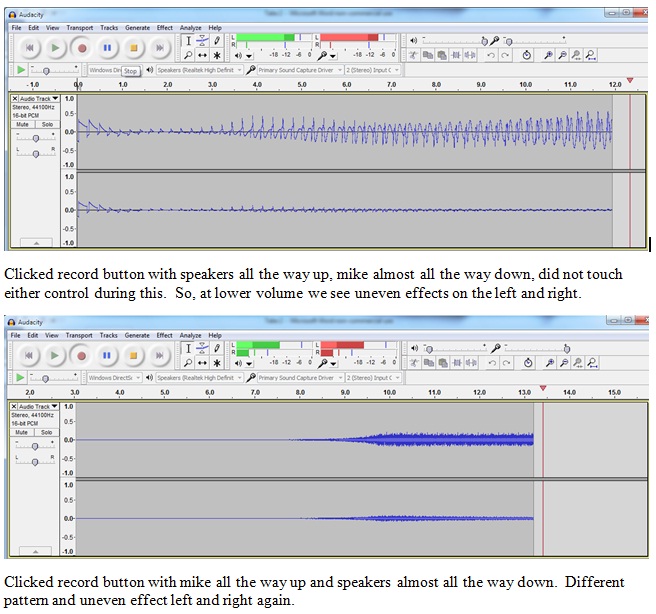Viewport: 656px width, 614px height.
Task: Open input meter microphone dropdown in upper window
Action: click(x=333, y=56)
